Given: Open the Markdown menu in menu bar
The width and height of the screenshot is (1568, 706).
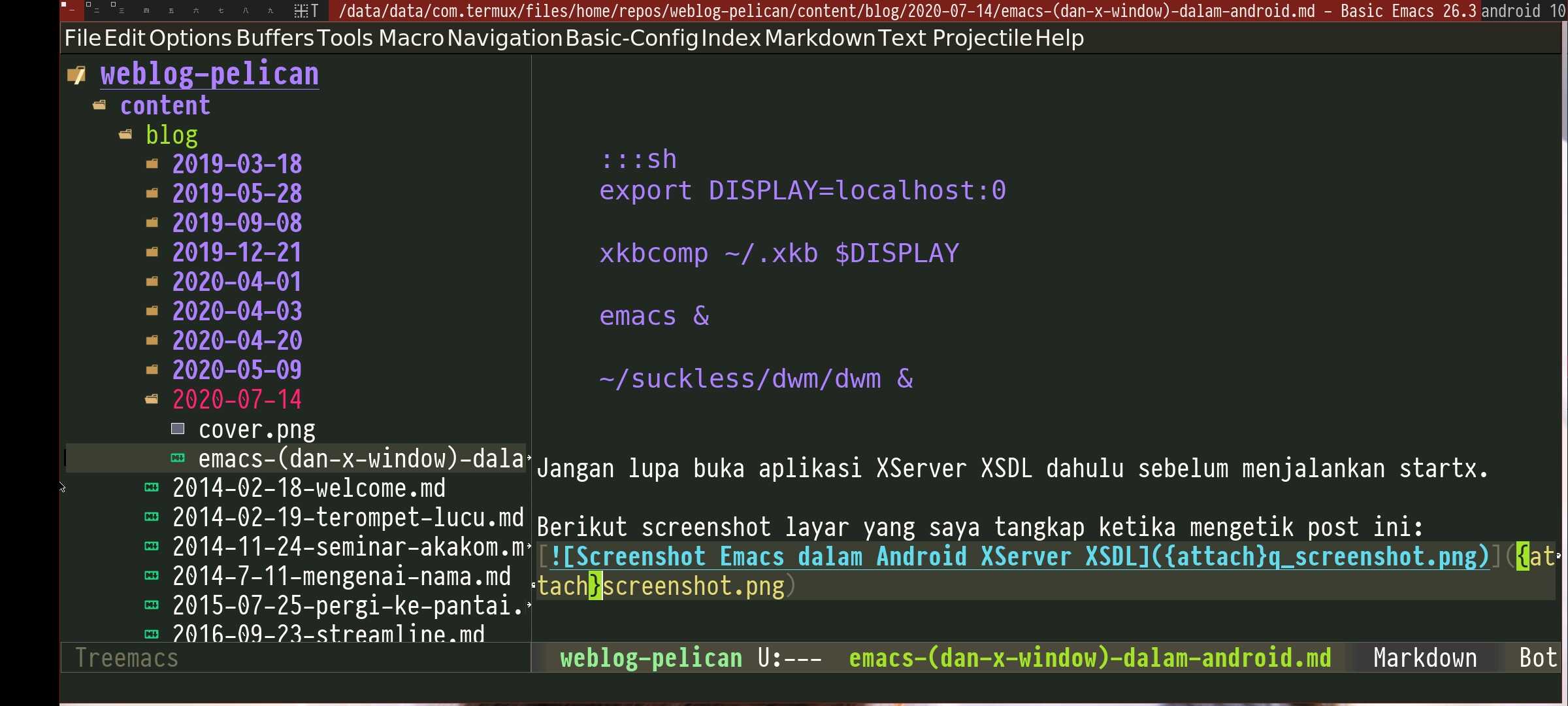Looking at the screenshot, I should point(819,38).
